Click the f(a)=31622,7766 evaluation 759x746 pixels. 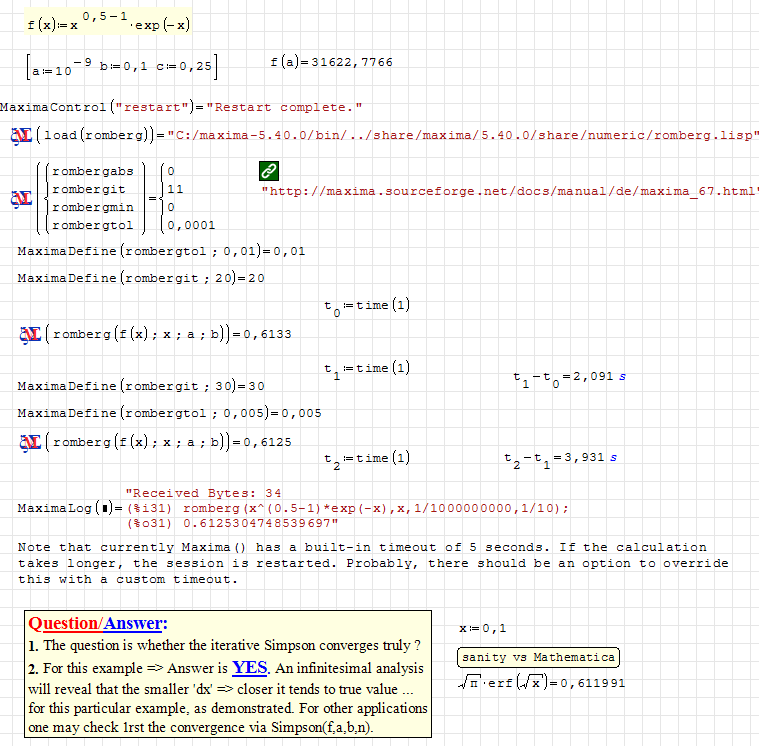(x=331, y=62)
